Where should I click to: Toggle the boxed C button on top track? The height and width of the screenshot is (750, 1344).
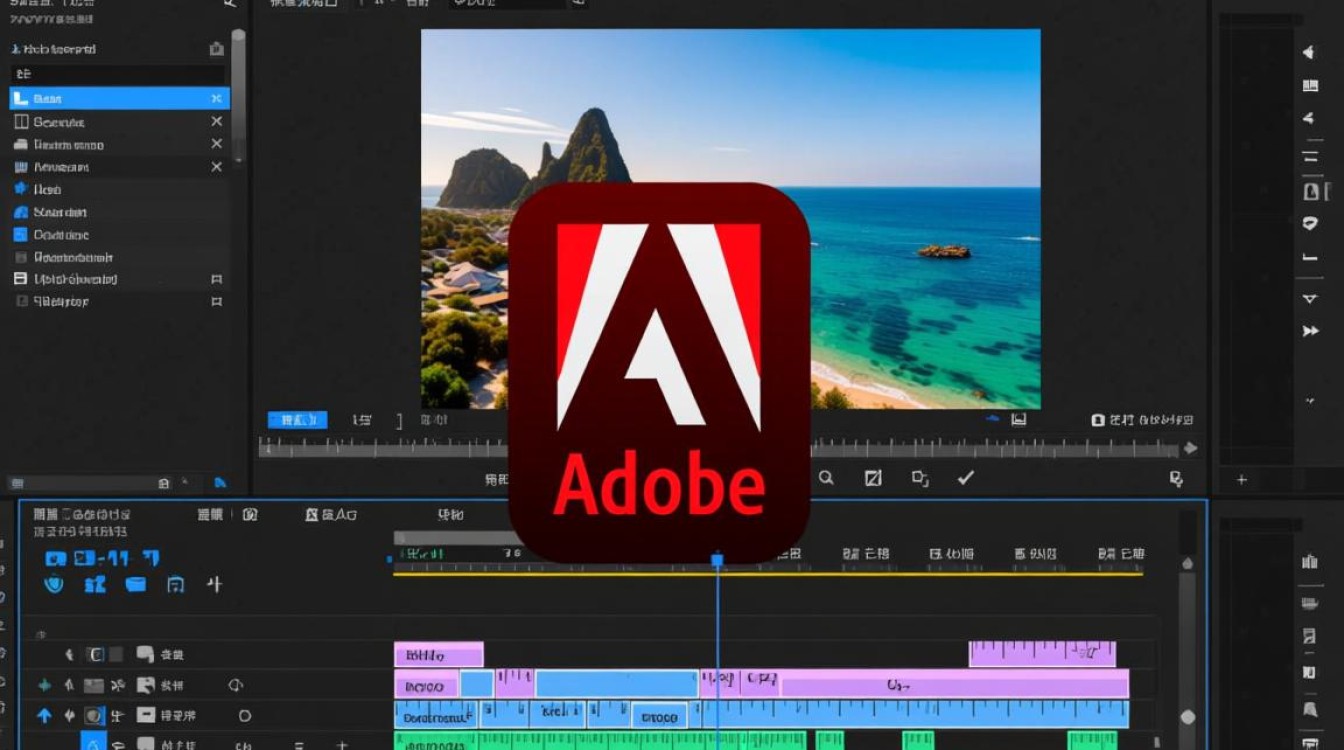click(x=96, y=655)
